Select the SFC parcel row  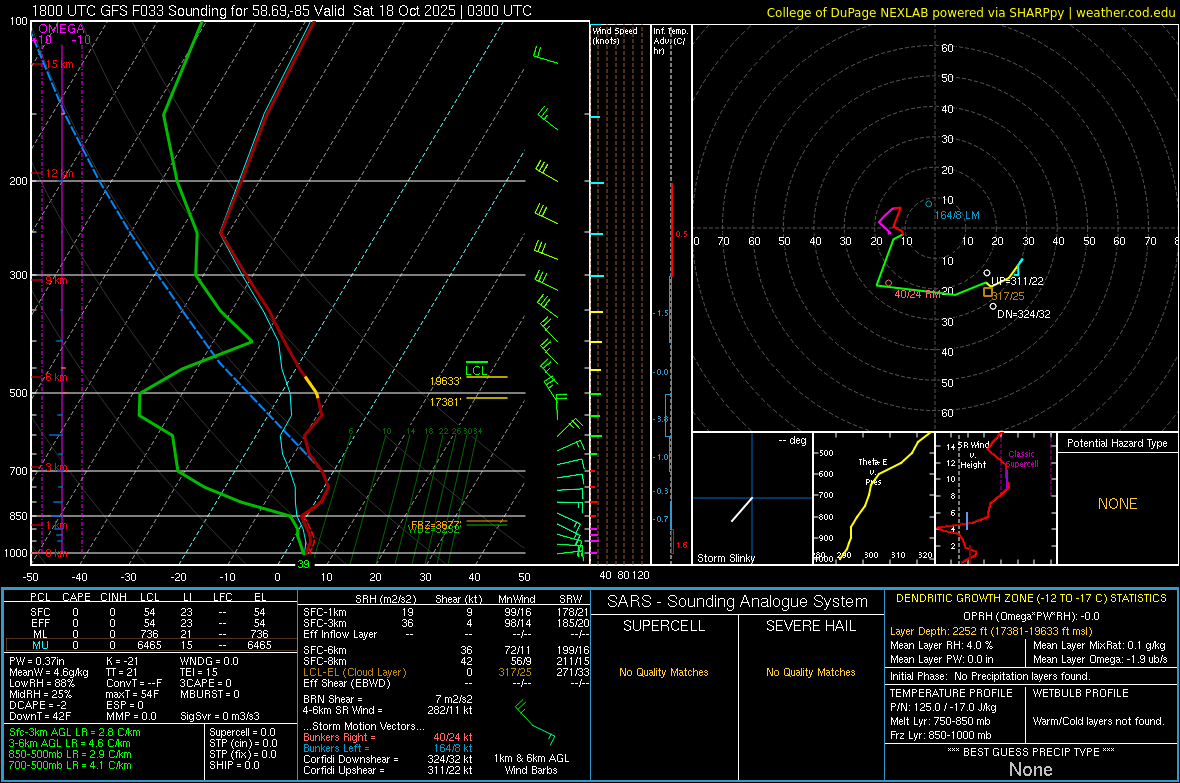click(151, 612)
